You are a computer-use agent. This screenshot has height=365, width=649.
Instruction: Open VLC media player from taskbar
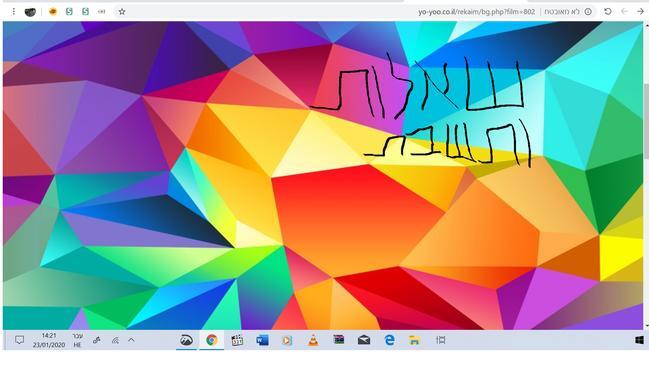313,340
